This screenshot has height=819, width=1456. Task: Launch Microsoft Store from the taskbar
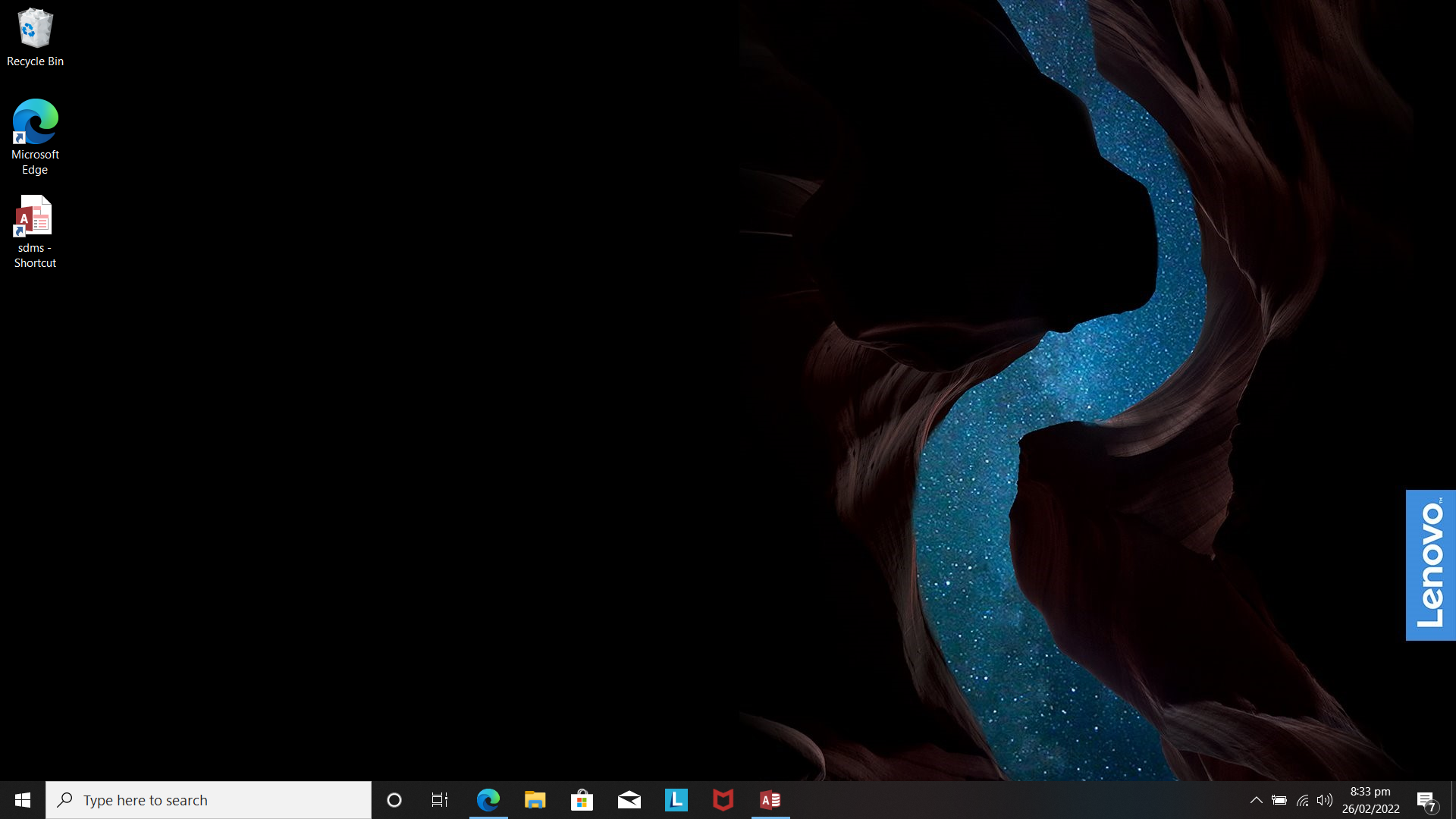[x=582, y=800]
